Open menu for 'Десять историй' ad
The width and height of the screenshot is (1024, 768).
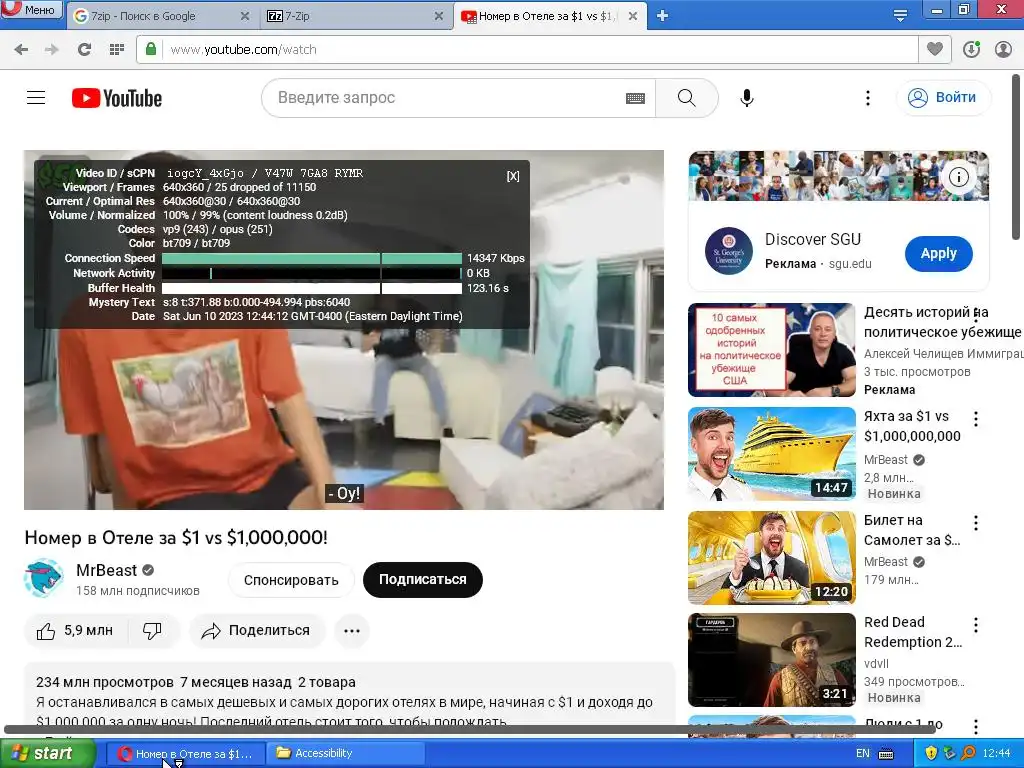click(976, 315)
